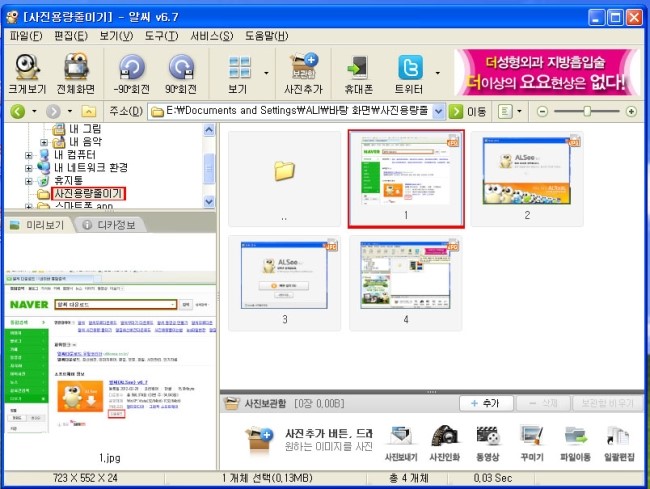Screen dimensions: 650x489
Task: Click the 크게보기 (enlarge view) toolbar icon
Action: coord(28,72)
